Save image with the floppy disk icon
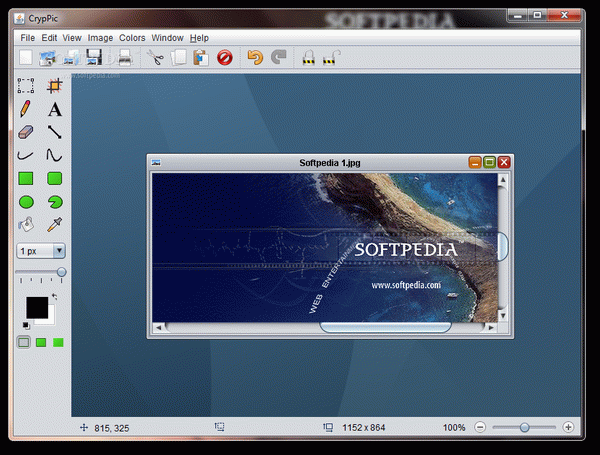Screen dimensions: 600x455 point(94,58)
